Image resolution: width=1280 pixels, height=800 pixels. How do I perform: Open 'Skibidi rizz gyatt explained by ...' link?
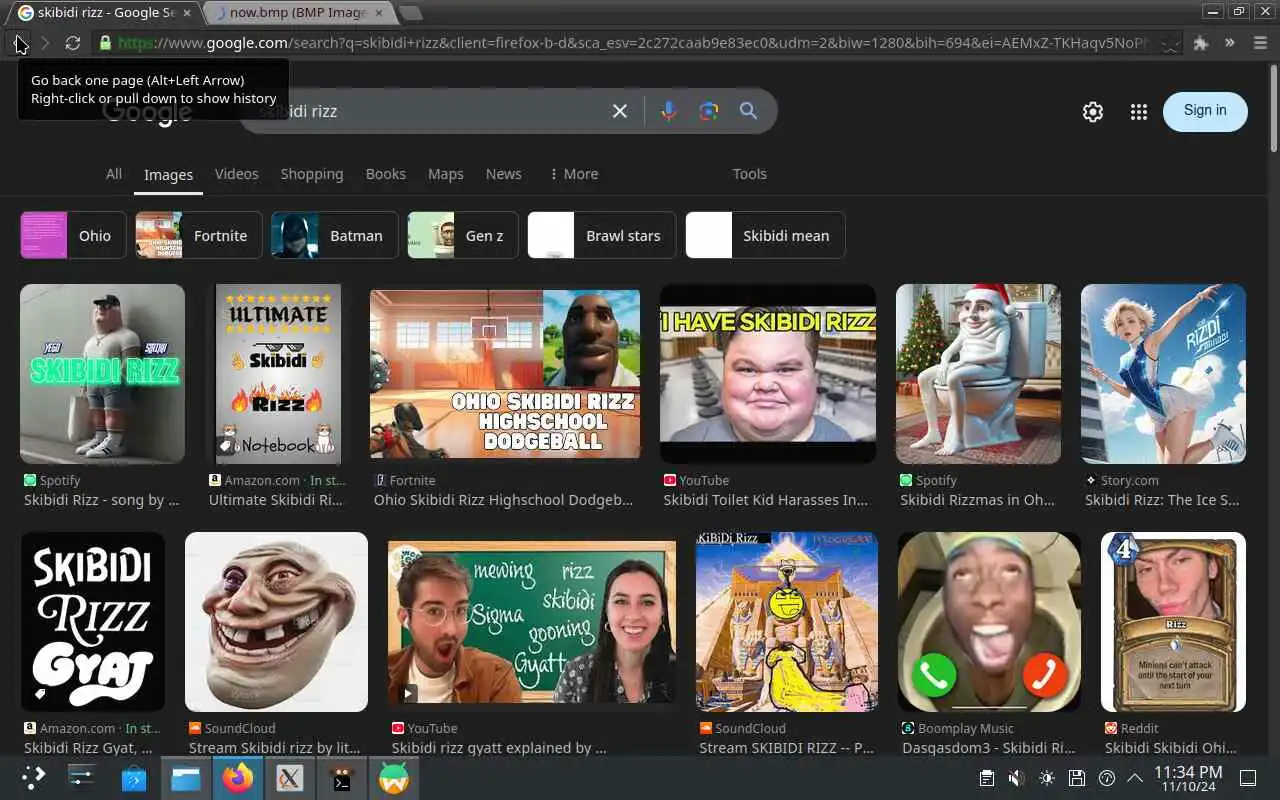tap(499, 748)
